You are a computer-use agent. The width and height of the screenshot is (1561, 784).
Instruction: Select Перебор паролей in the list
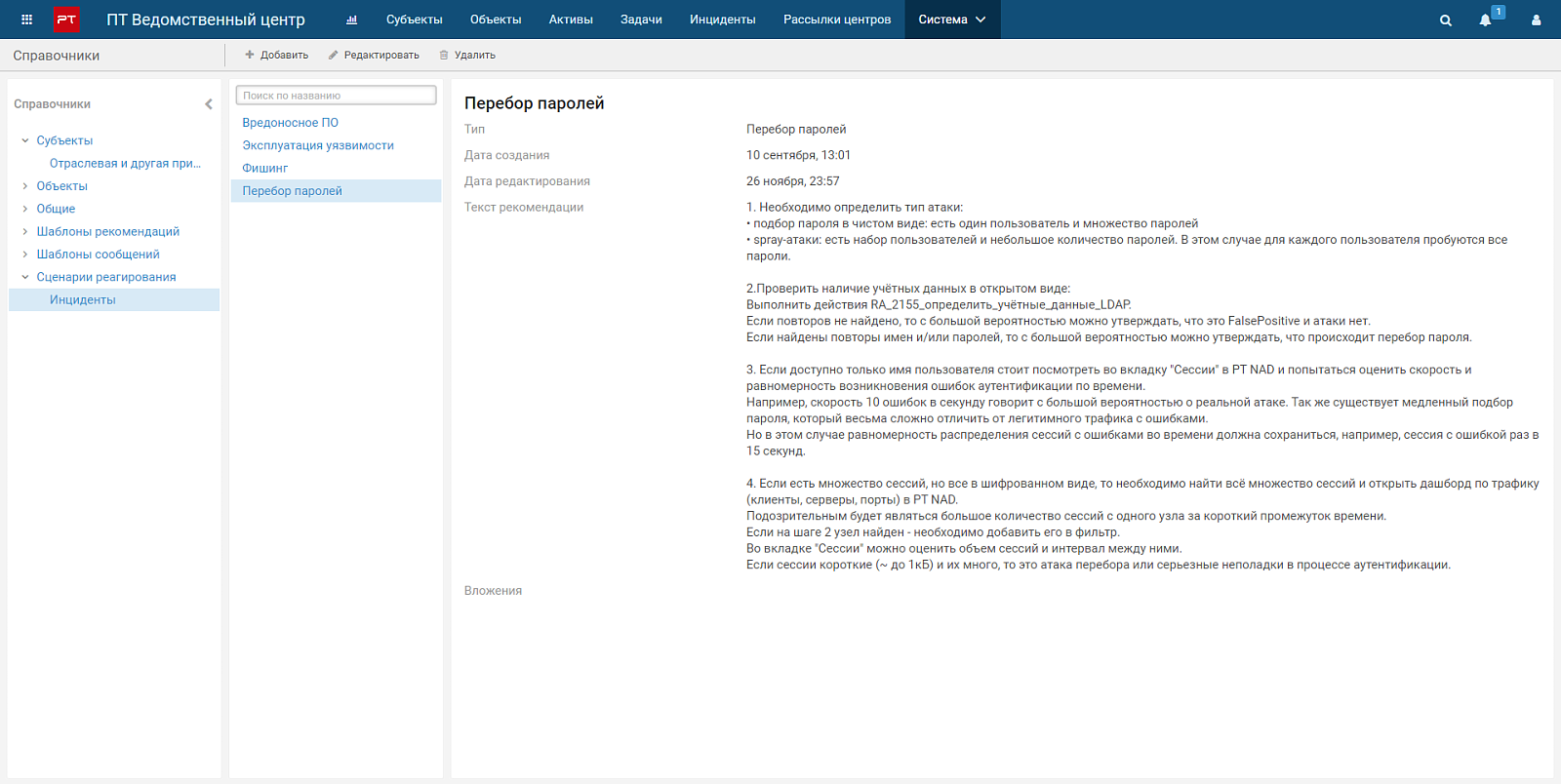[336, 191]
